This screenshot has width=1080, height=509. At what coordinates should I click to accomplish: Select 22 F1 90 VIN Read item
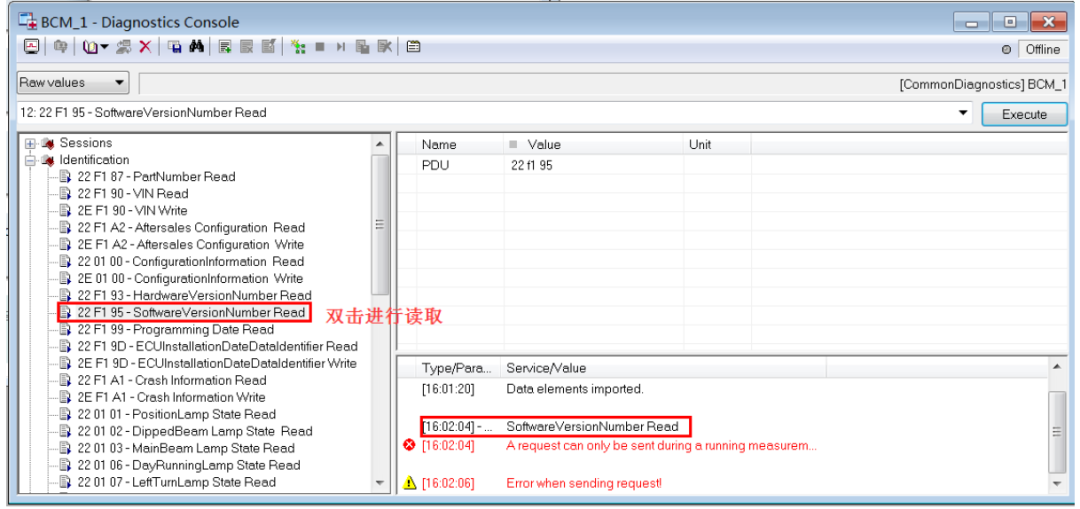click(132, 194)
